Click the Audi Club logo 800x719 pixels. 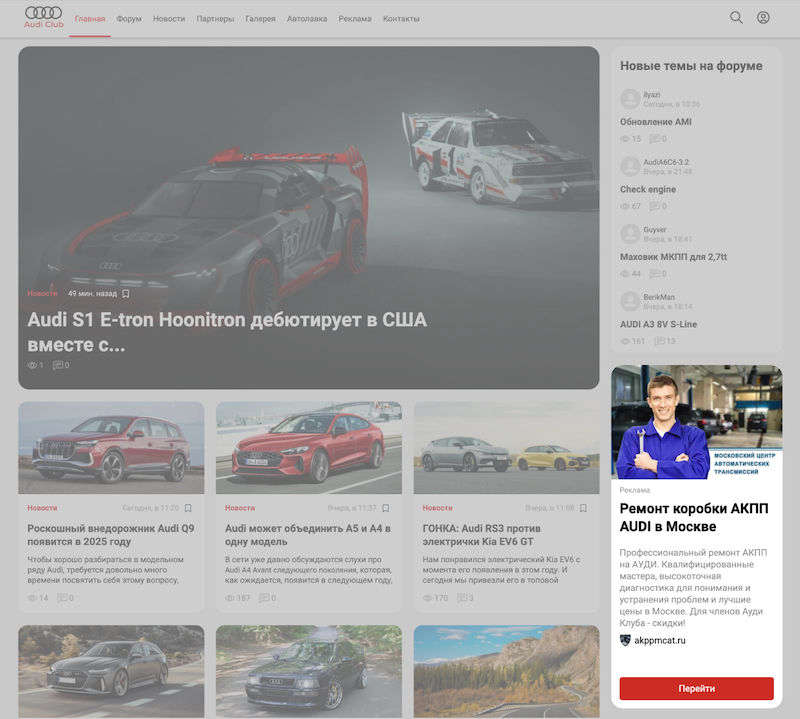click(x=43, y=17)
